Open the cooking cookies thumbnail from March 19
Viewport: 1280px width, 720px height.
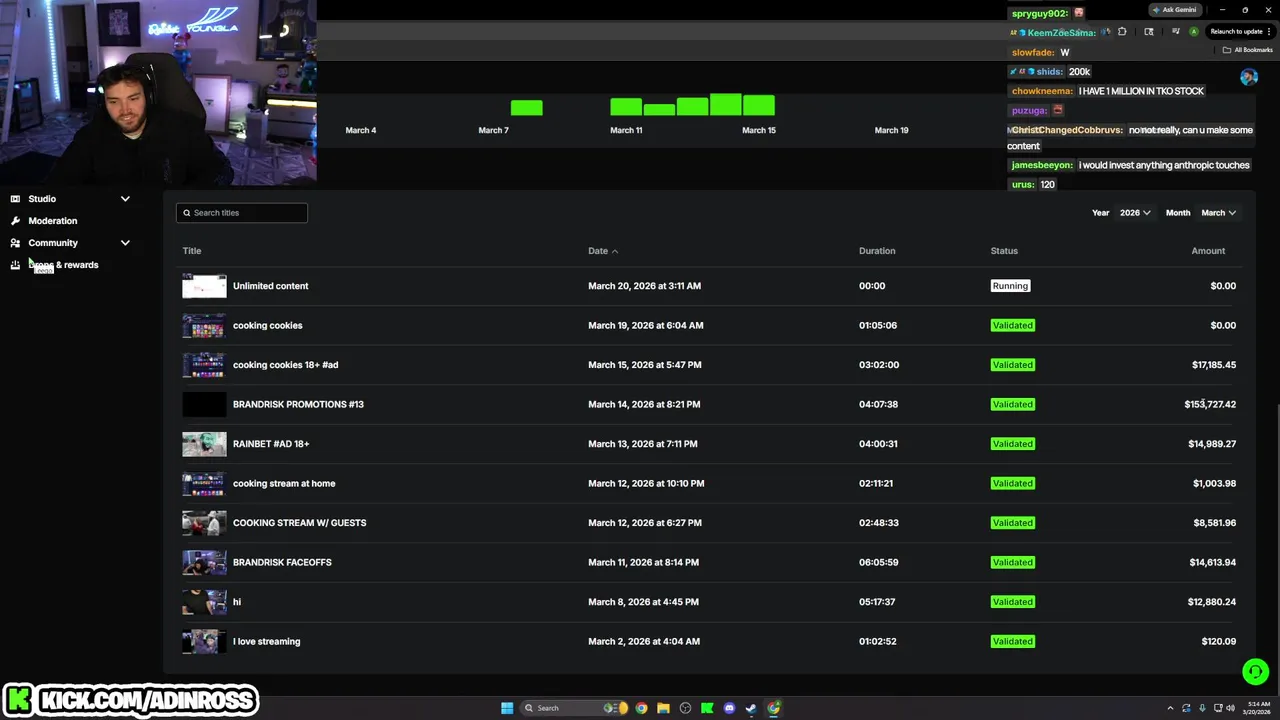point(204,325)
